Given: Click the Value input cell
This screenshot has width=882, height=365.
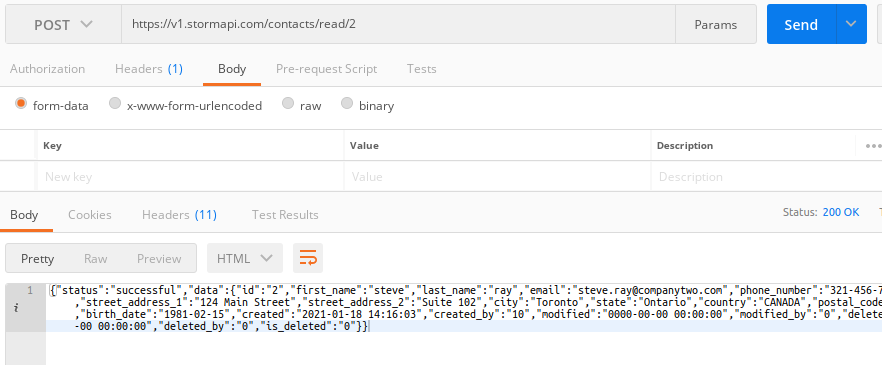Looking at the screenshot, I should coord(497,177).
